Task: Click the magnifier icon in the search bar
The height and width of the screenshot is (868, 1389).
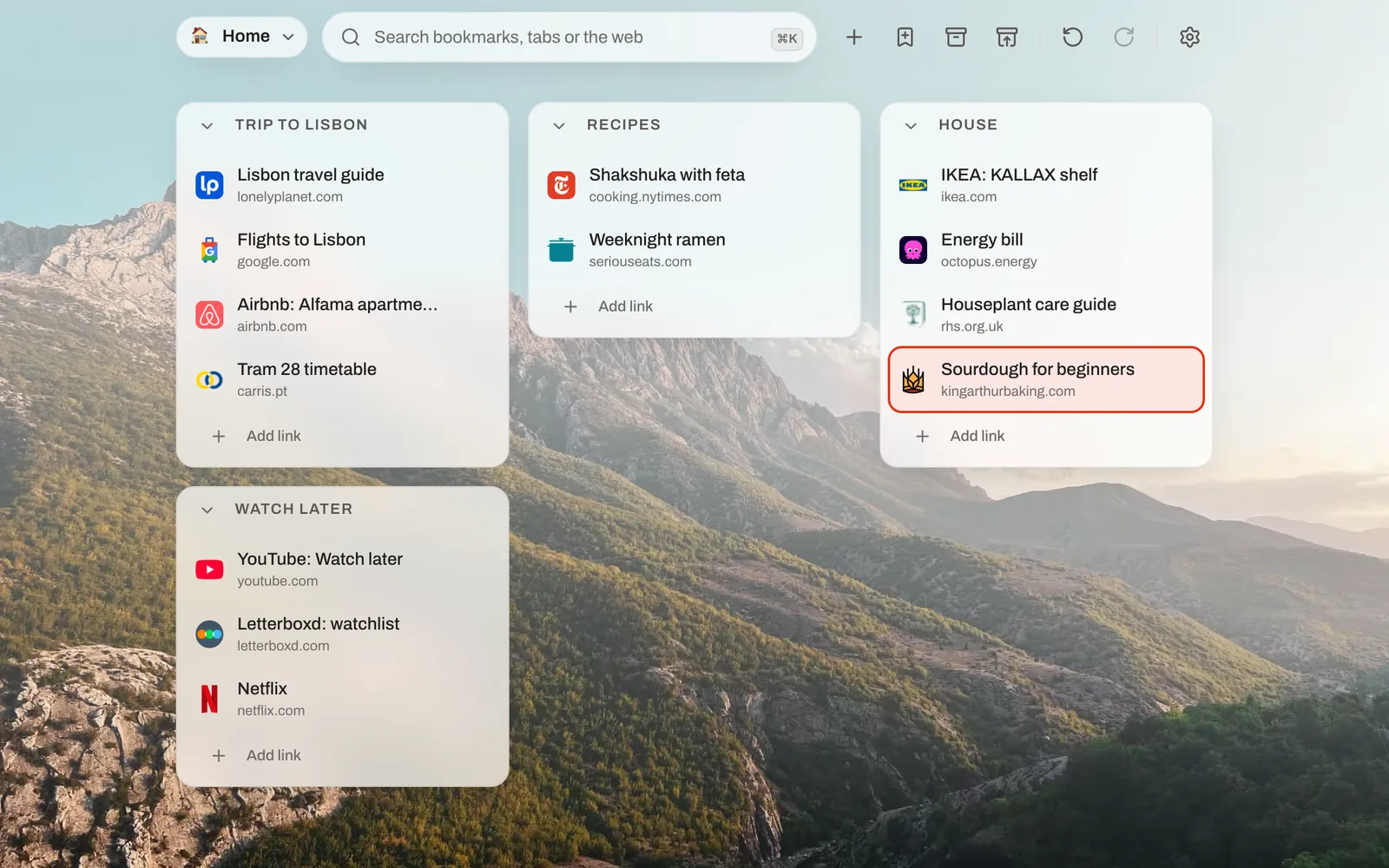Action: pos(351,37)
